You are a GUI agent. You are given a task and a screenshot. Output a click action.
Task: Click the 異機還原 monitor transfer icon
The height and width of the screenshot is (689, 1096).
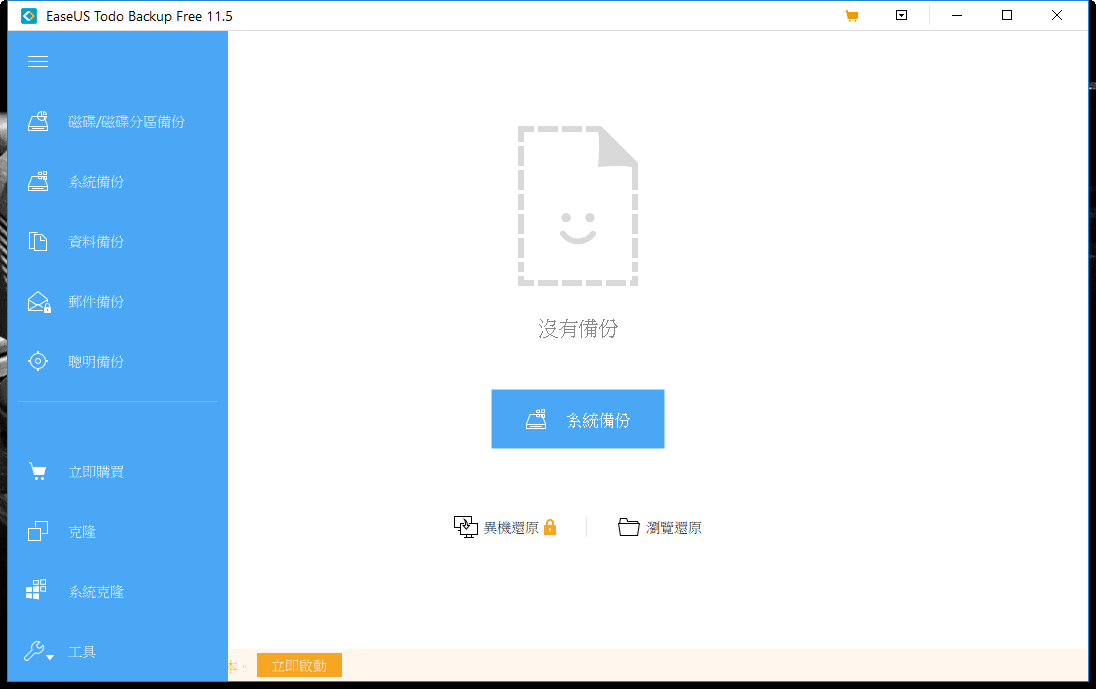click(x=466, y=527)
